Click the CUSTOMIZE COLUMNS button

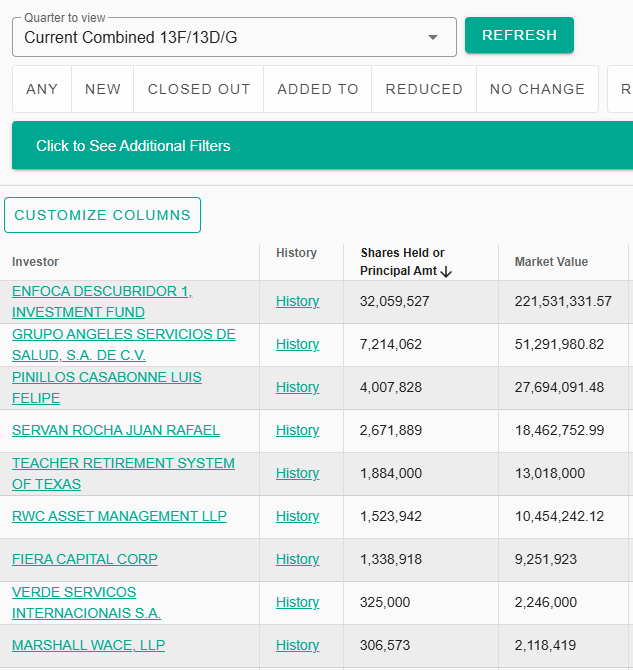coord(103,215)
